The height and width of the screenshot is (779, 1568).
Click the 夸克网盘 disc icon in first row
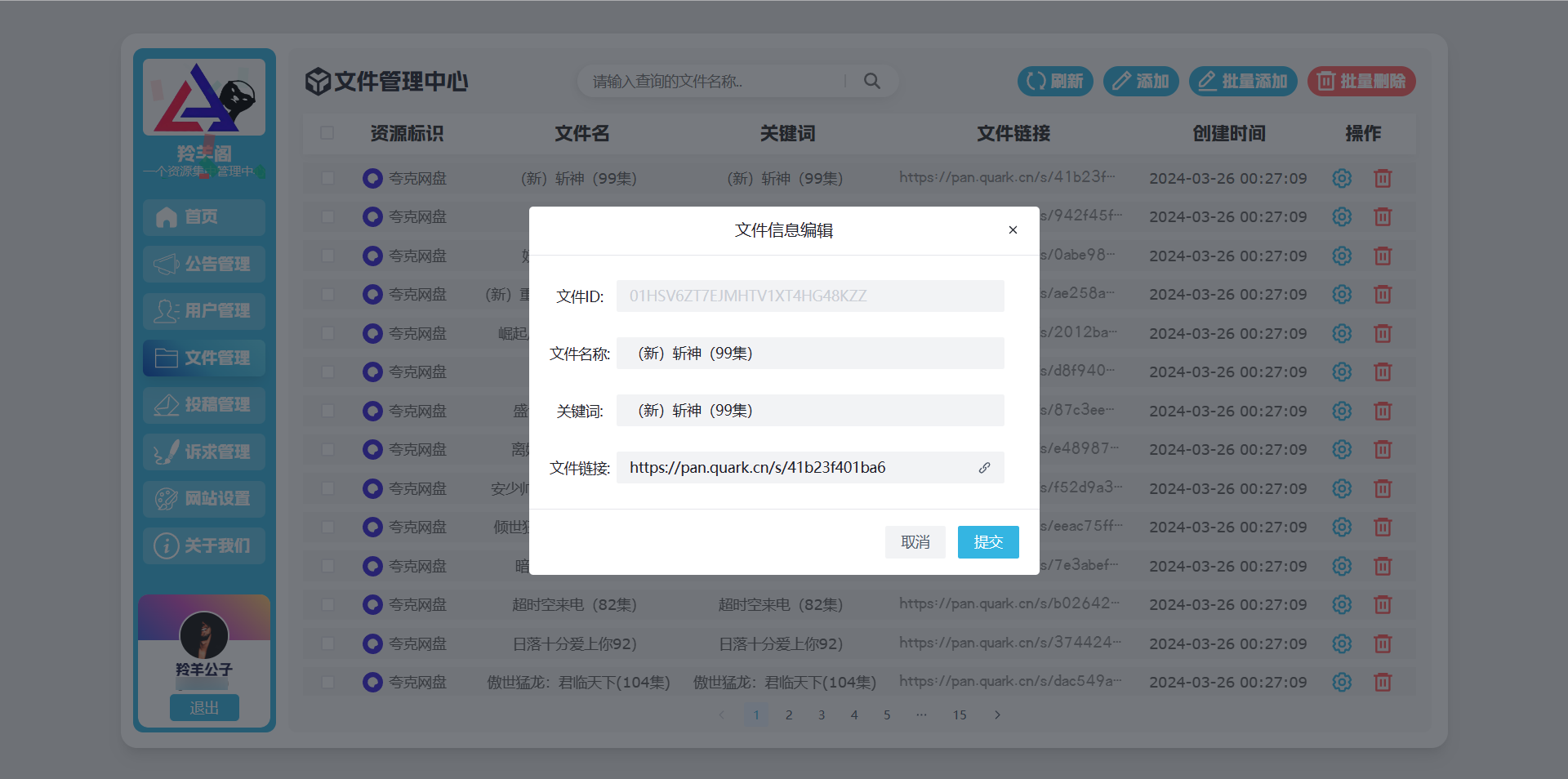tap(372, 178)
